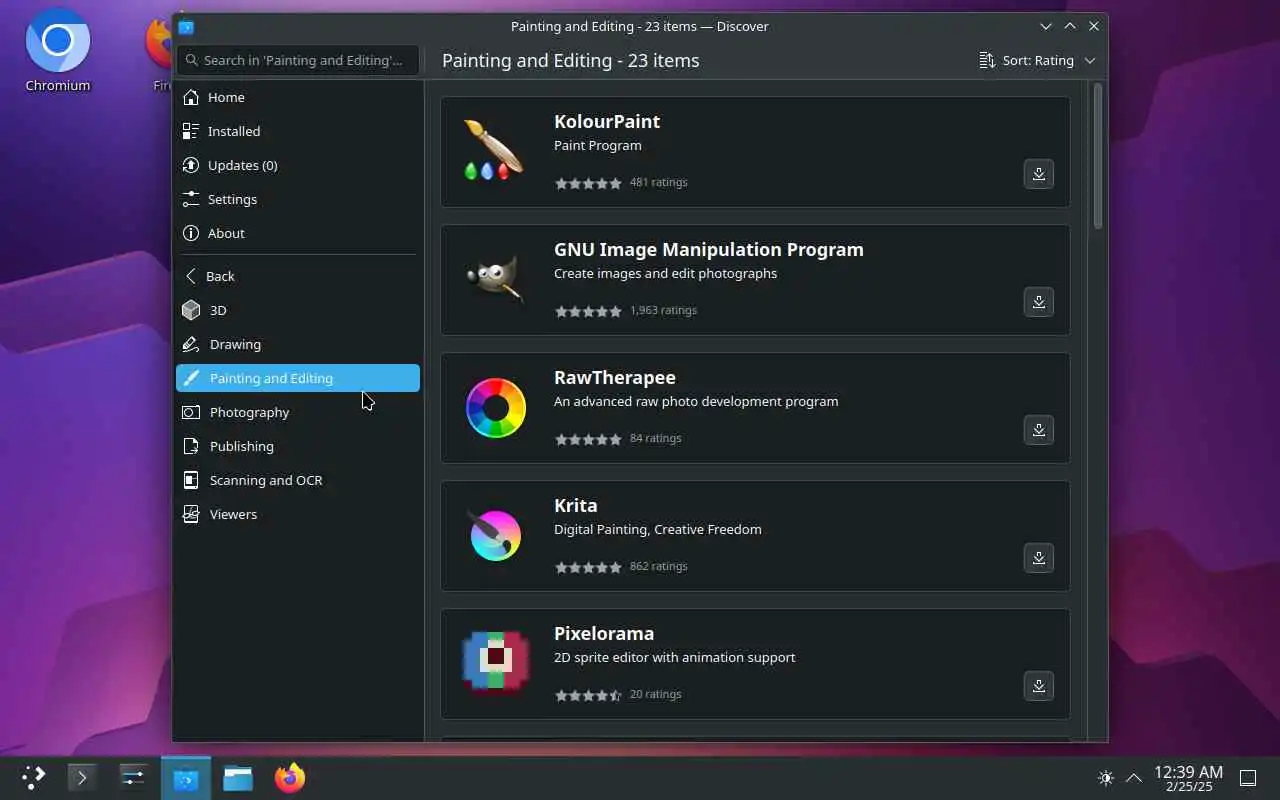Show hidden system tray icons arrow
The height and width of the screenshot is (800, 1280).
[1134, 778]
